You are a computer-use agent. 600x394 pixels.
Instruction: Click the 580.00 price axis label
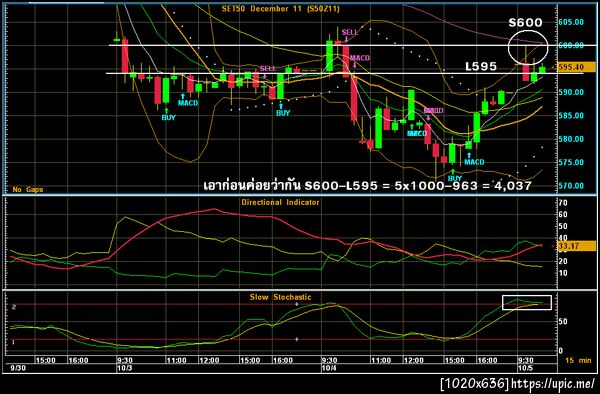(571, 139)
